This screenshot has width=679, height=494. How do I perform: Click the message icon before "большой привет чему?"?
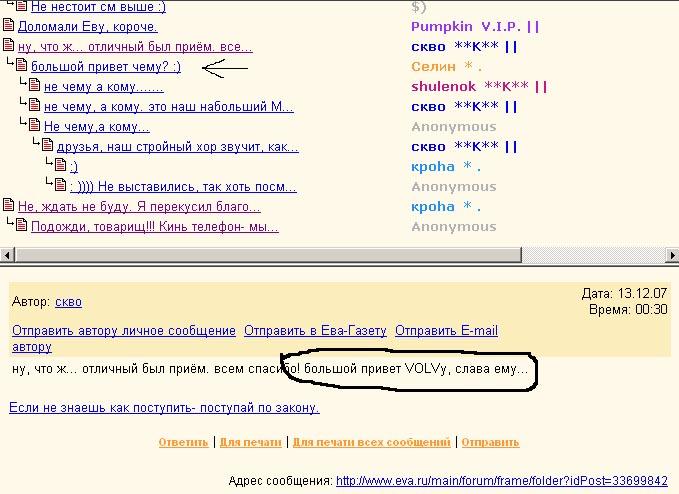coord(22,67)
